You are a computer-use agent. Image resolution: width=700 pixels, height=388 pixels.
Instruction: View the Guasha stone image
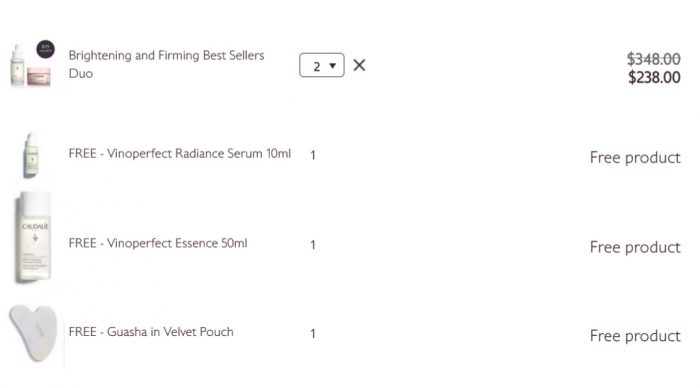click(33, 333)
